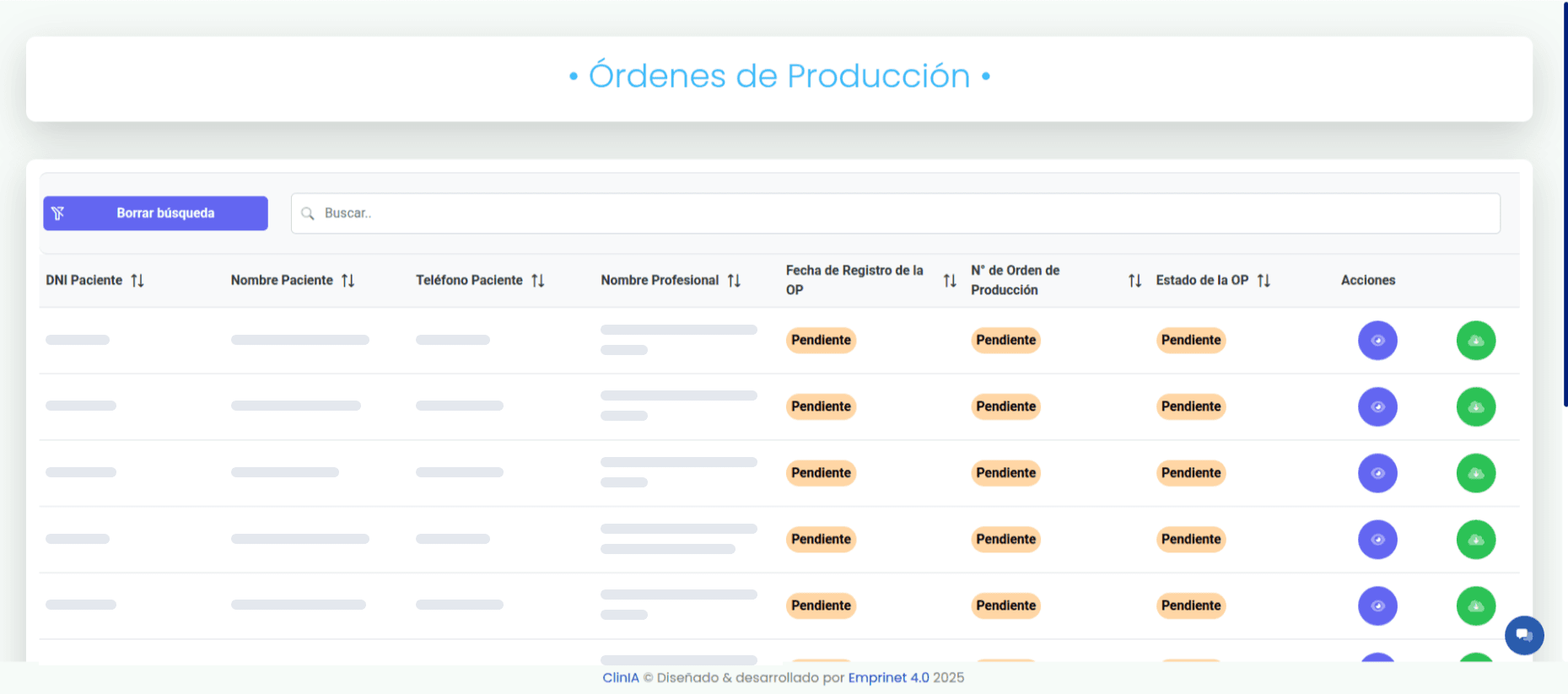Viewport: 1568px width, 694px height.
Task: Toggle sorting on Teléfono Paciente column
Action: coord(538,280)
